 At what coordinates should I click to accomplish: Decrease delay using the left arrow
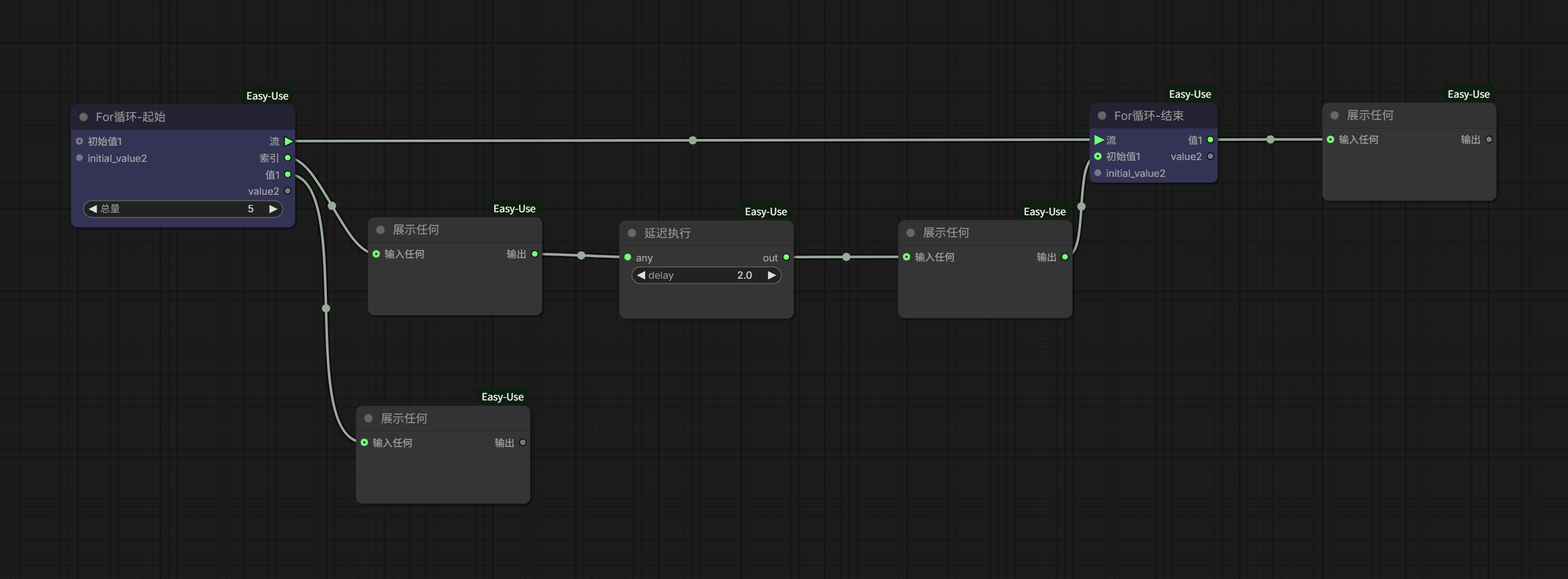[641, 275]
